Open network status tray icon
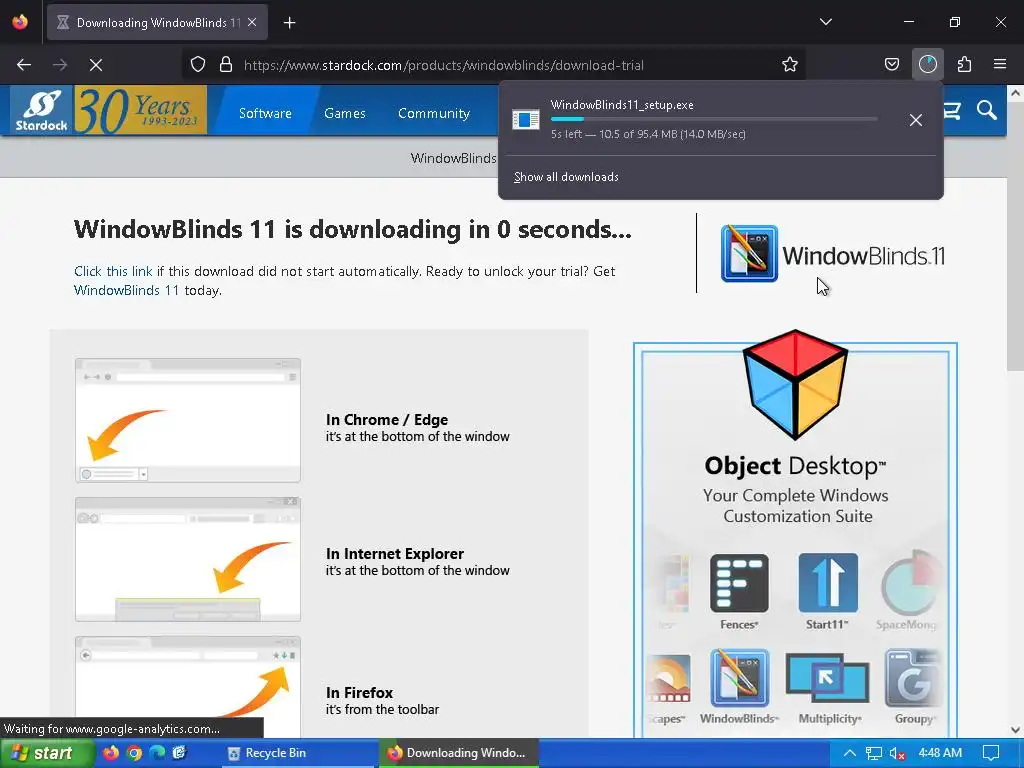Screen dimensions: 1024x768 pos(873,754)
